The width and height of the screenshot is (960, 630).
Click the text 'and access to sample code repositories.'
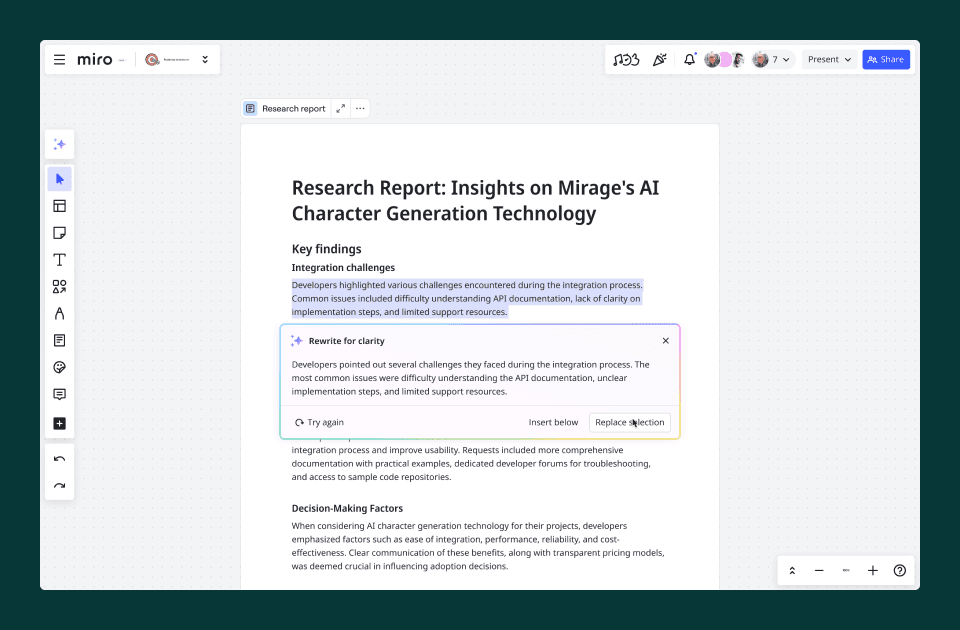pyautogui.click(x=371, y=477)
